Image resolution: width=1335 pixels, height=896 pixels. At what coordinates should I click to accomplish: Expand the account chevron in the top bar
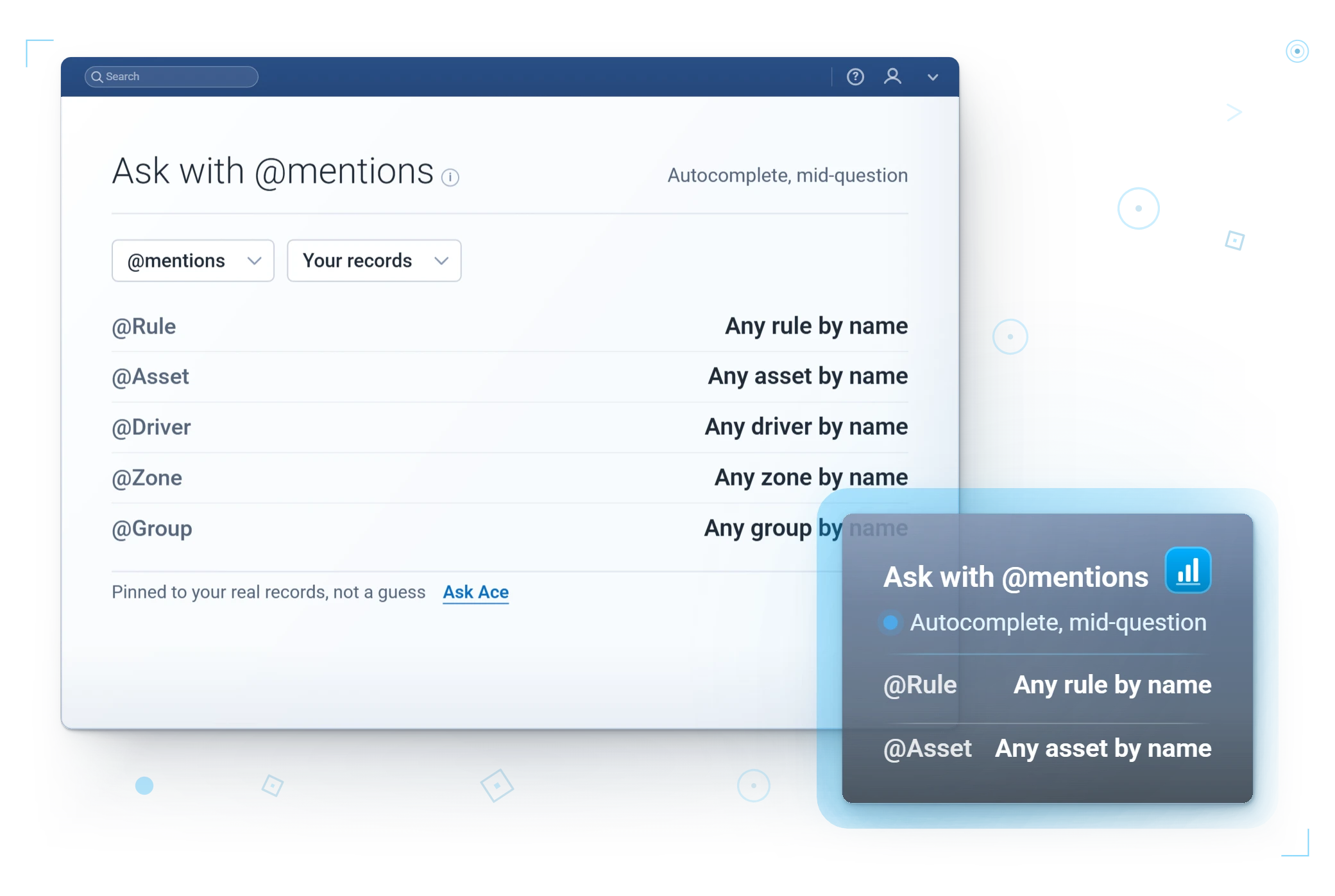[933, 77]
